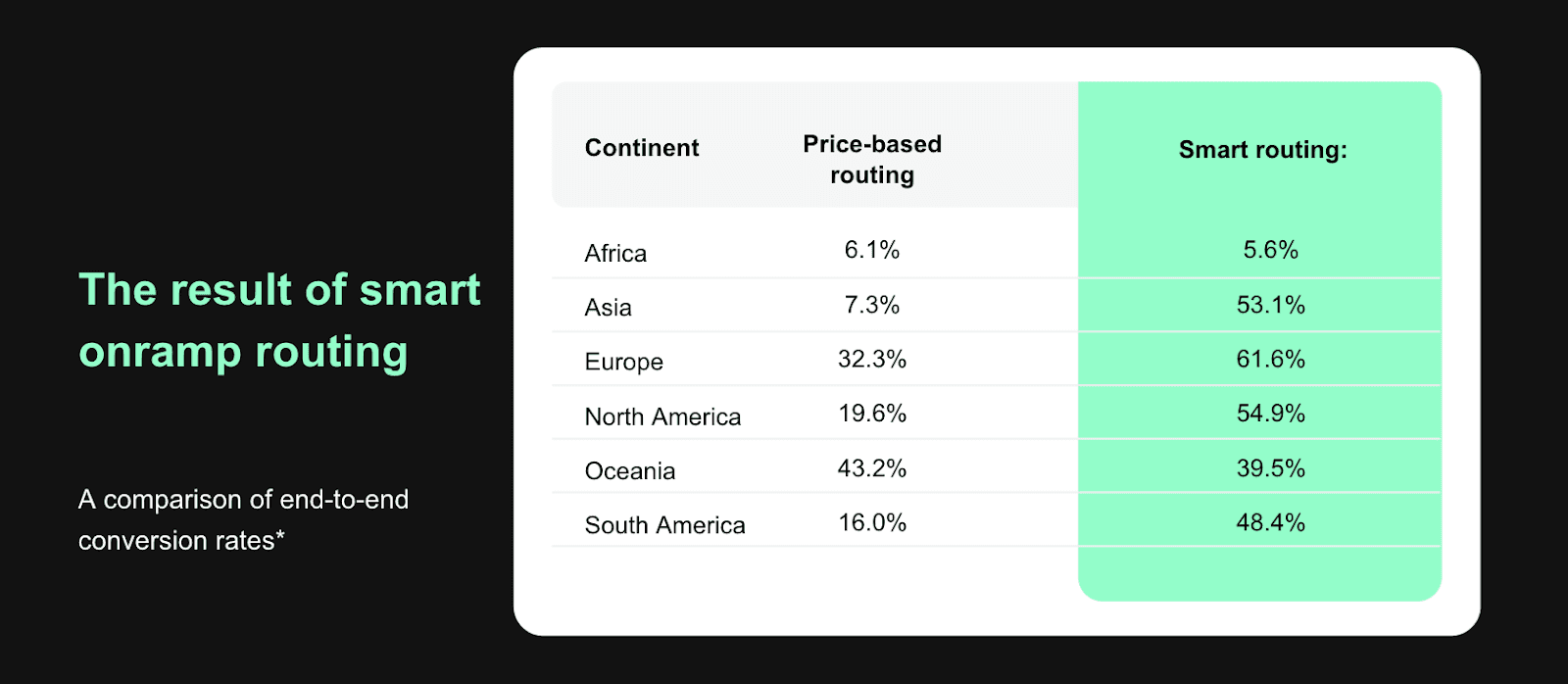
Task: Click Europe's 61.6% smart routing value
Action: pos(1270,360)
